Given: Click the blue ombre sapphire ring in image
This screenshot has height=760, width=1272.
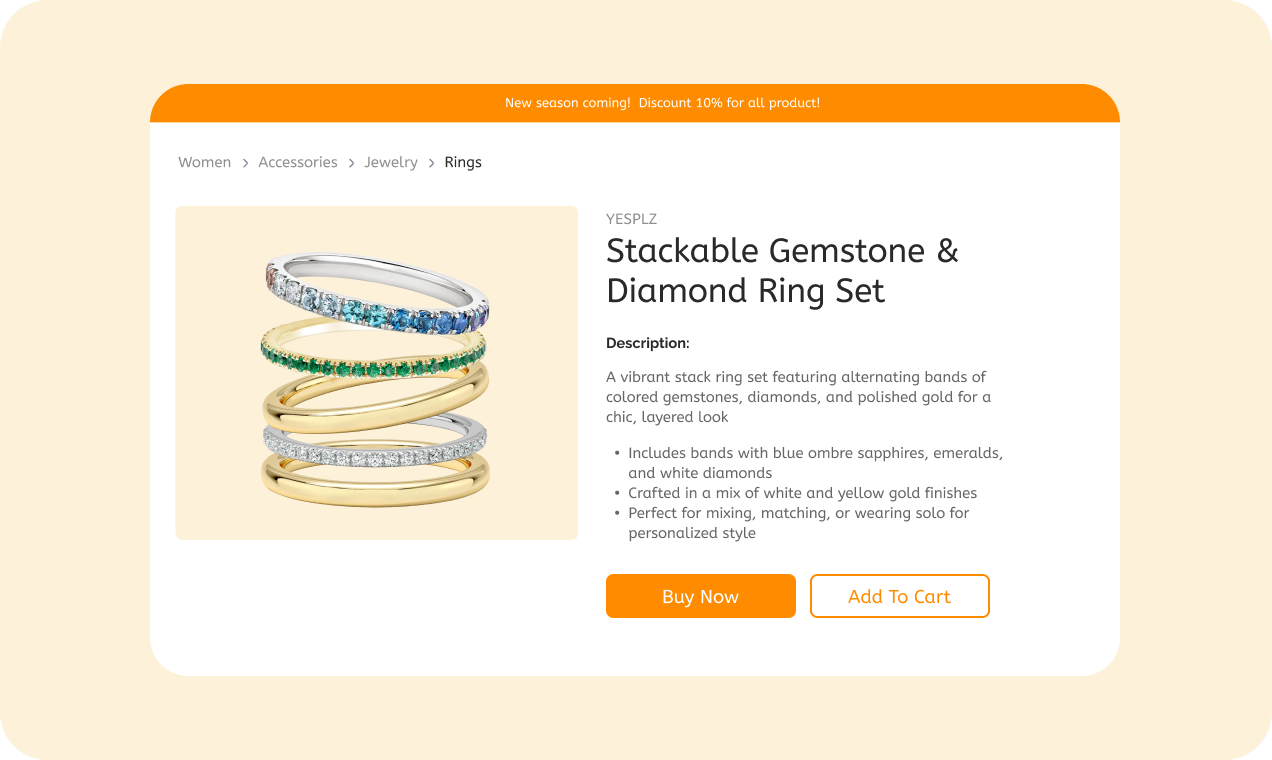Looking at the screenshot, I should click(x=377, y=293).
